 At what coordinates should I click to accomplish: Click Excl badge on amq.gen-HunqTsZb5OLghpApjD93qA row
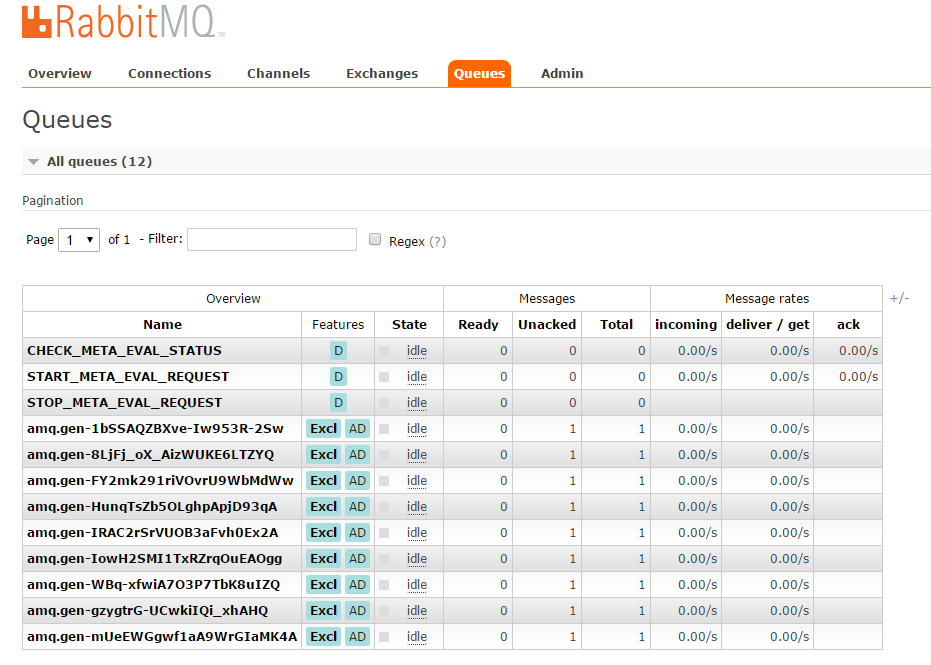click(324, 507)
